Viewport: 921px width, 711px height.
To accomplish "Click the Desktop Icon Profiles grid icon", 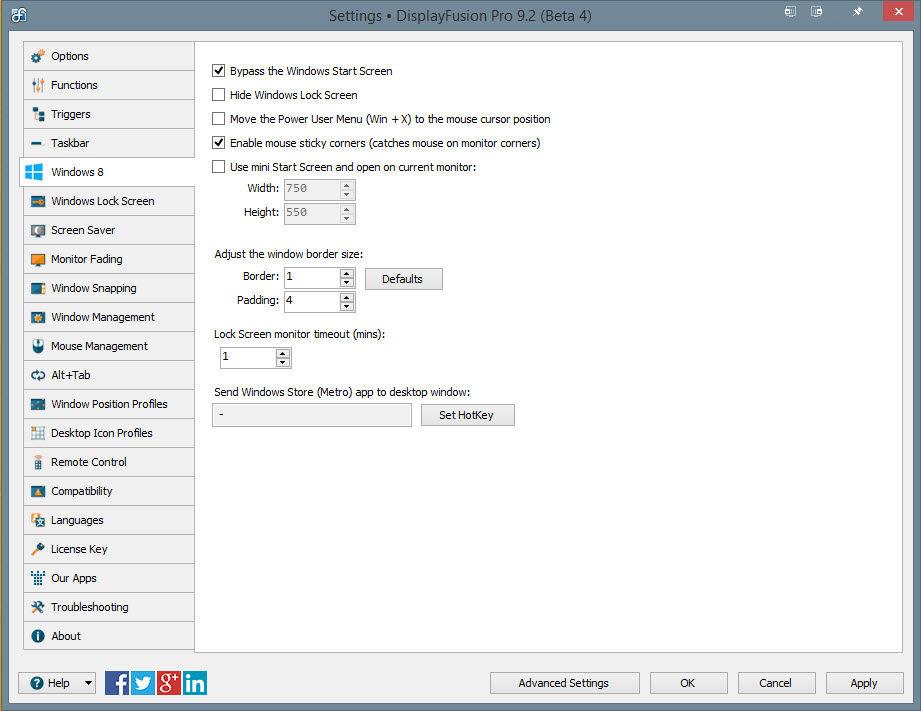I will [38, 433].
